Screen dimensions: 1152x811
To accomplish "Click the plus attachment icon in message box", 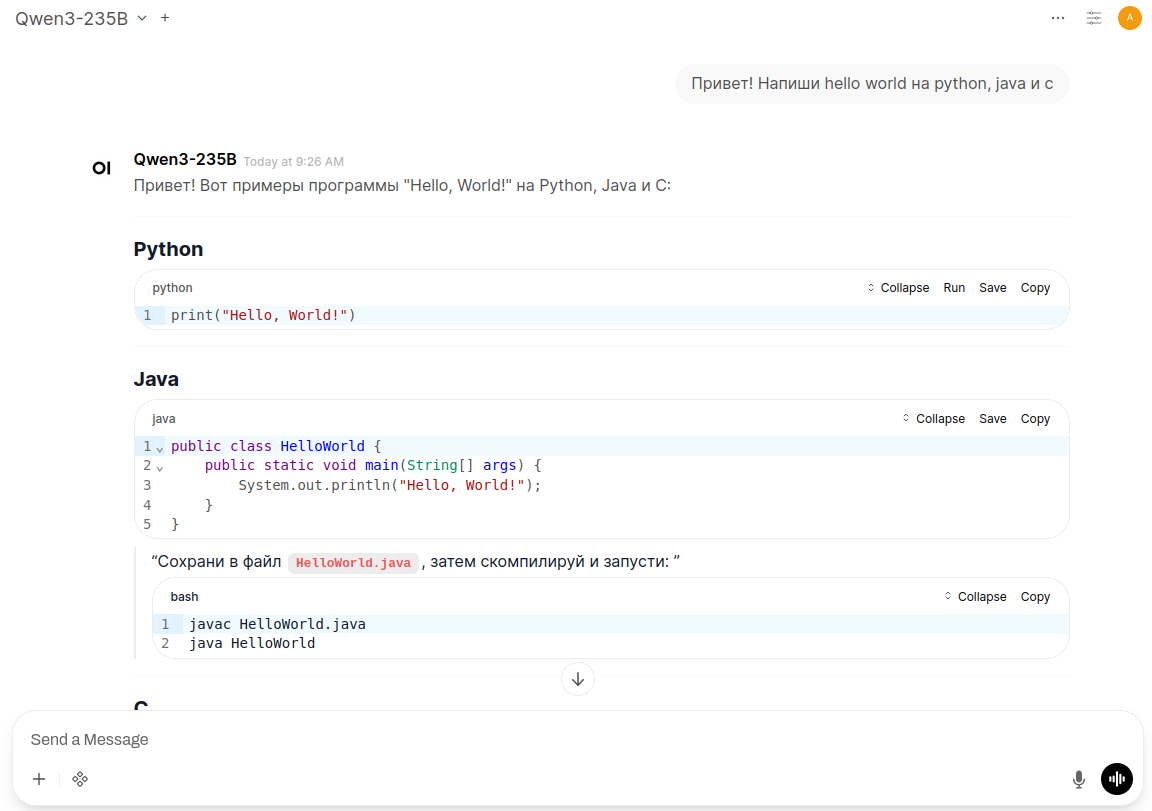I will 39,779.
